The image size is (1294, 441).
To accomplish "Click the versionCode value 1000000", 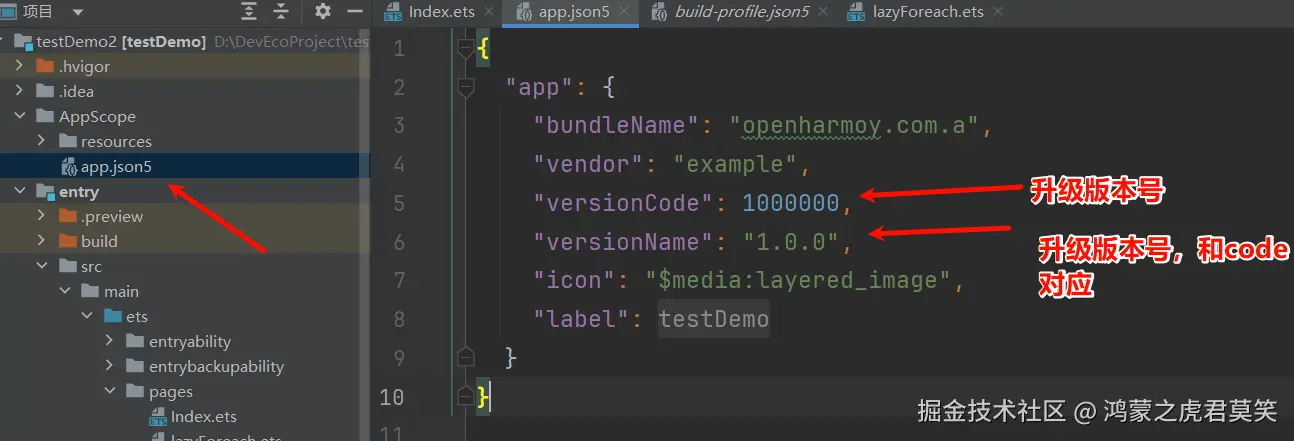I will [790, 203].
